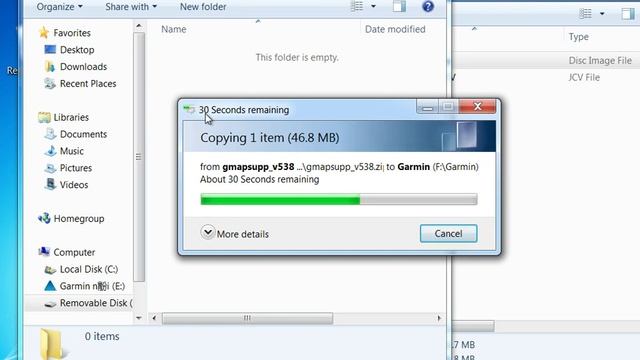The height and width of the screenshot is (360, 640).
Task: Expand More details in copy dialog
Action: pyautogui.click(x=235, y=233)
